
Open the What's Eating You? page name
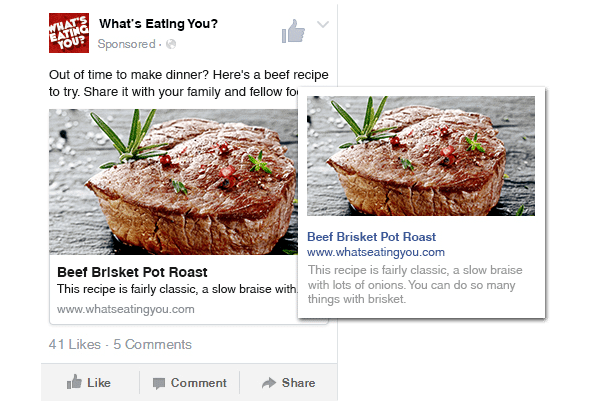pyautogui.click(x=158, y=24)
